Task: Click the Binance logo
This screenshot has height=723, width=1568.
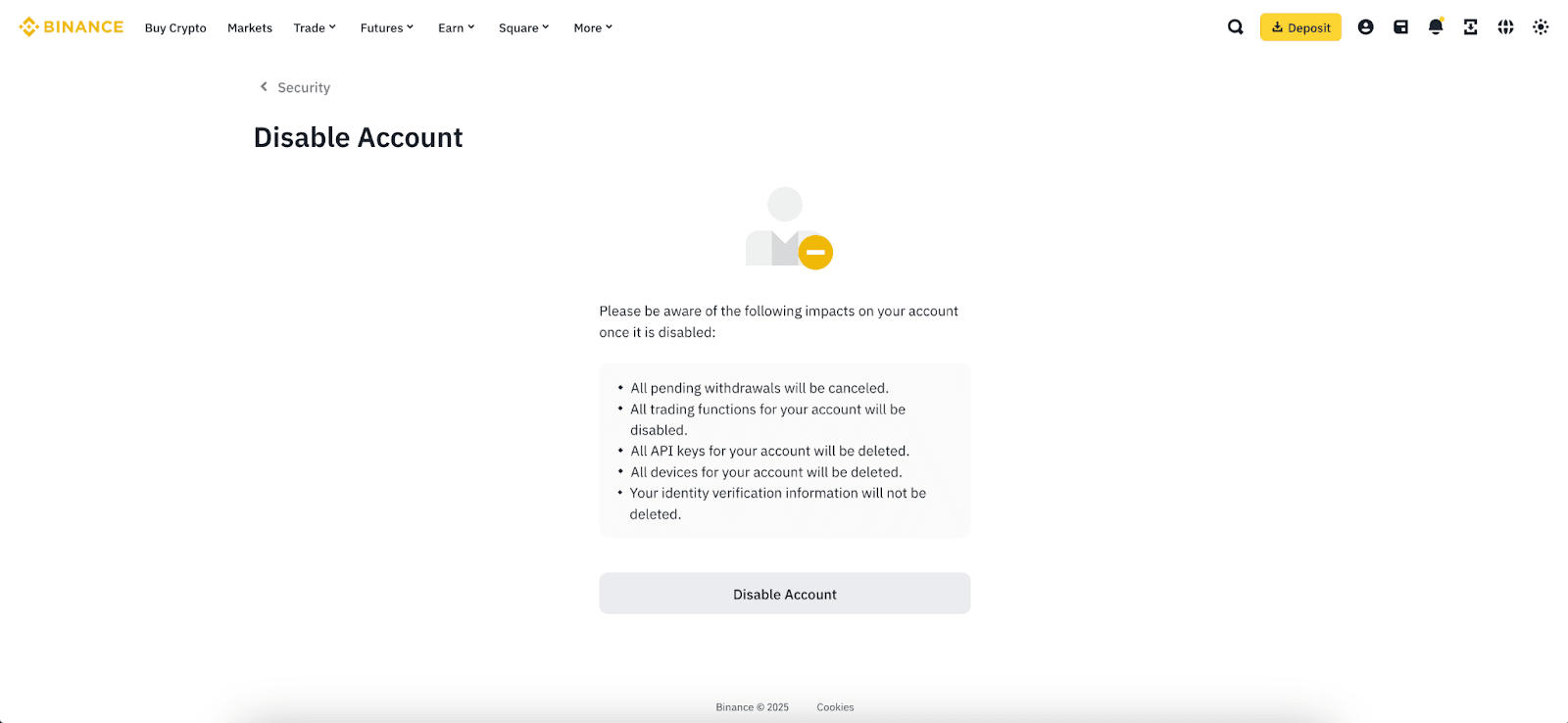Action: click(72, 27)
